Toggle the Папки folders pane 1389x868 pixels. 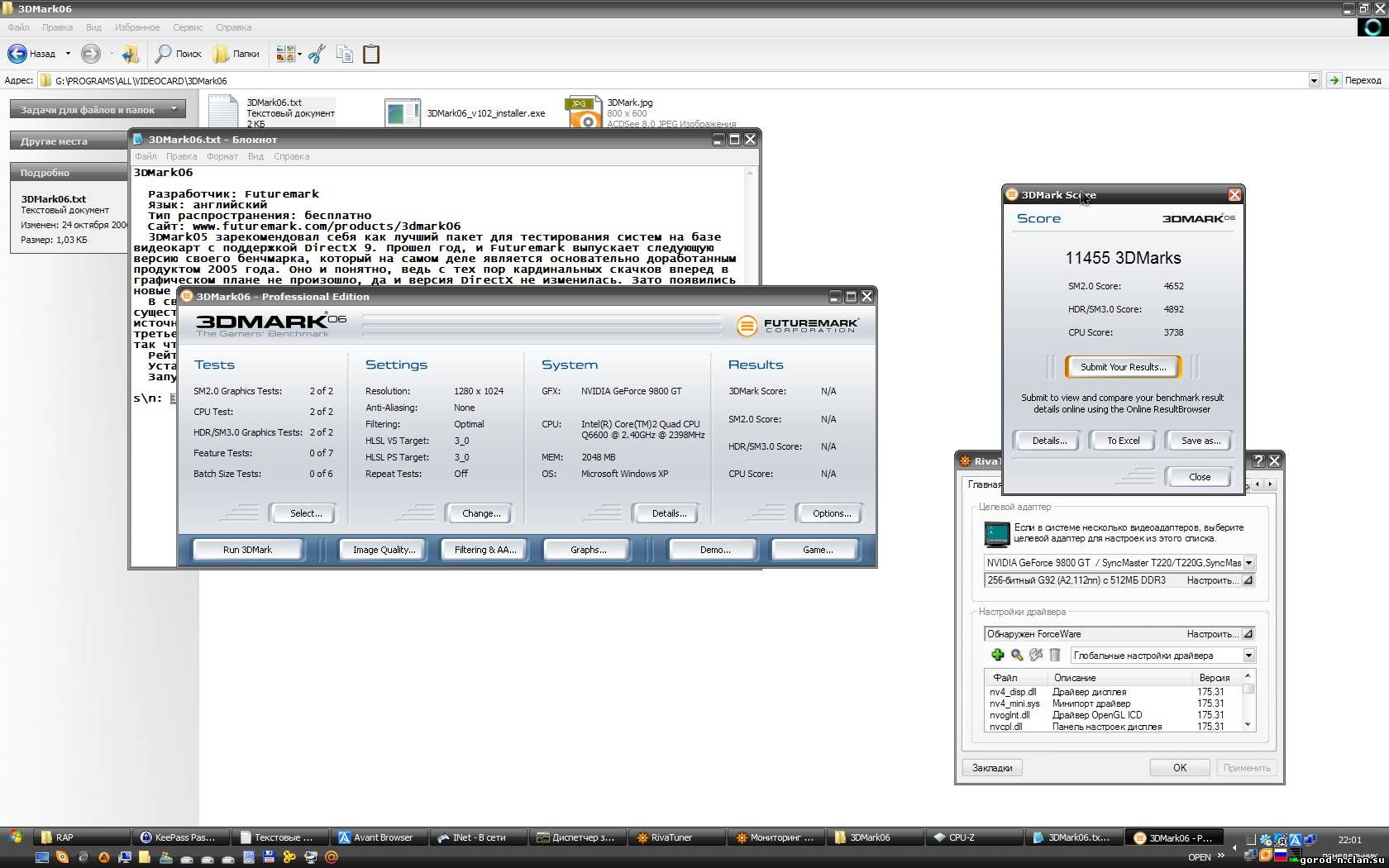coord(236,54)
